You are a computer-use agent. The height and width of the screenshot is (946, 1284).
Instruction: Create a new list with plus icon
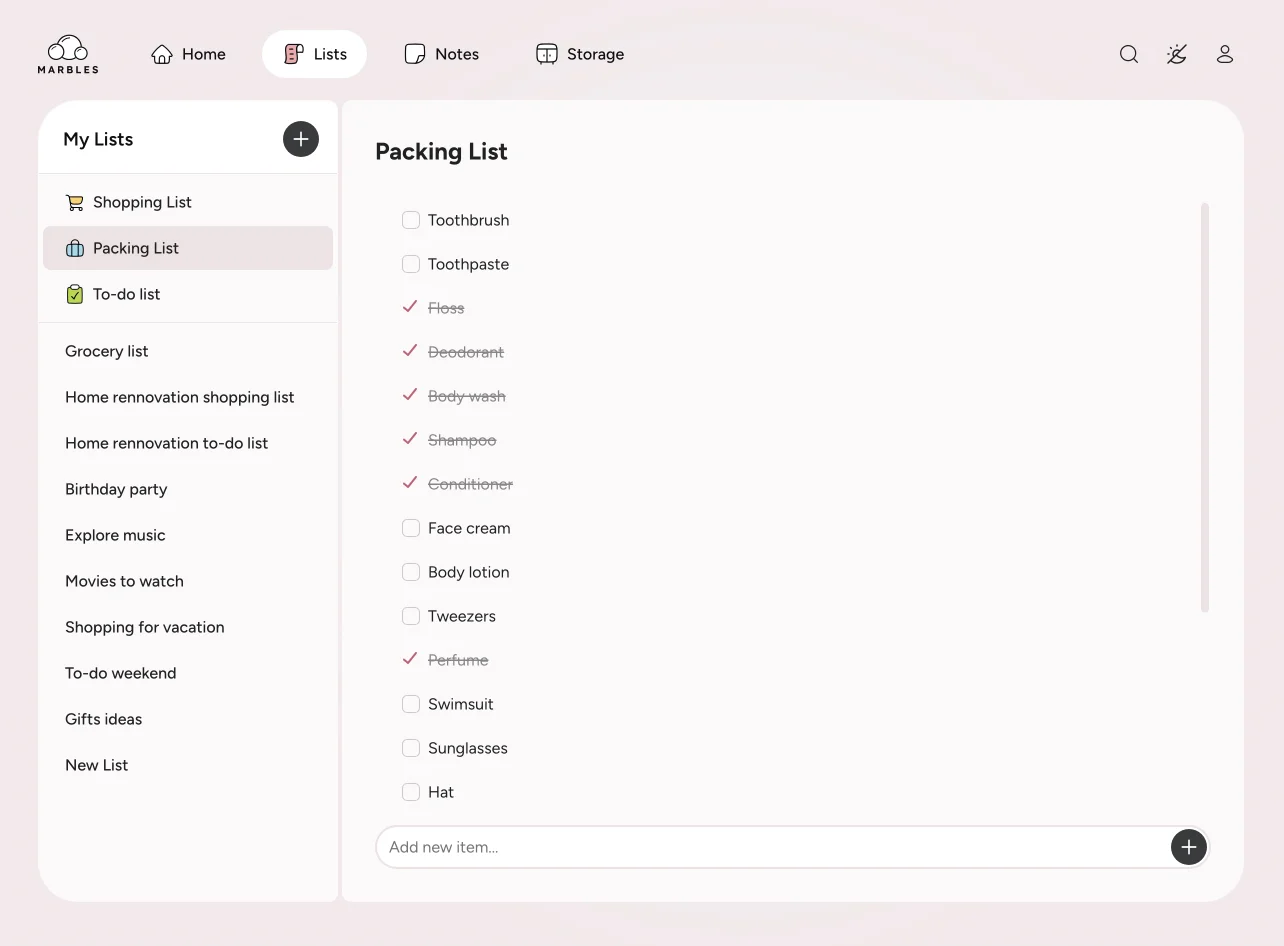(x=301, y=139)
